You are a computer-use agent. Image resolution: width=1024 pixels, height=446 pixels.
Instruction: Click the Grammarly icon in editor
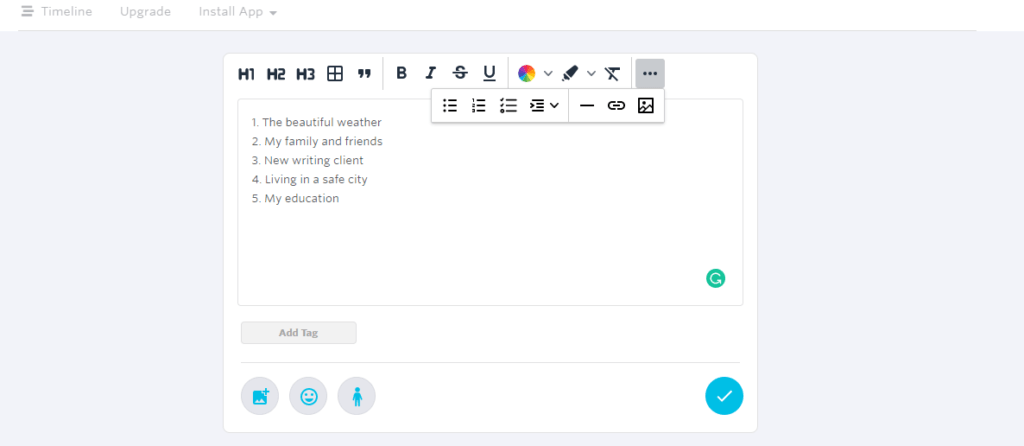click(x=716, y=279)
